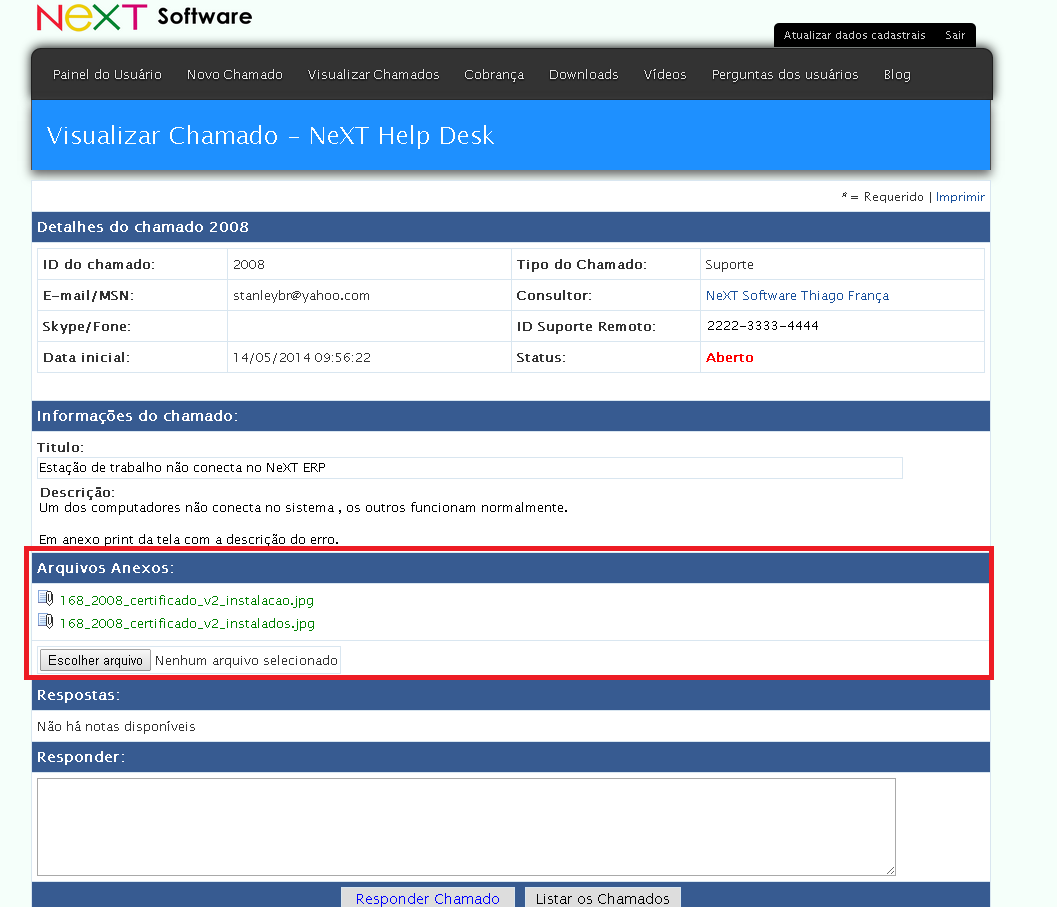Open the Blog page
The image size is (1057, 907).
(896, 74)
